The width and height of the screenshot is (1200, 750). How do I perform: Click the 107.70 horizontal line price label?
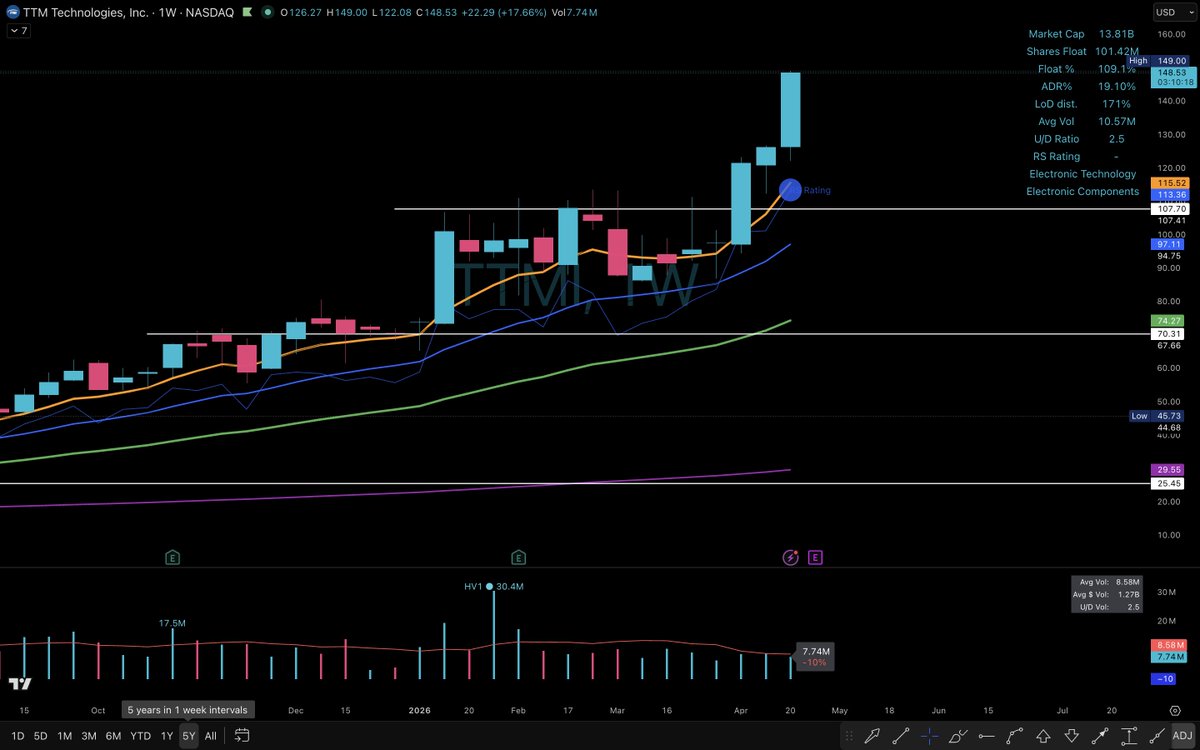tap(1168, 209)
